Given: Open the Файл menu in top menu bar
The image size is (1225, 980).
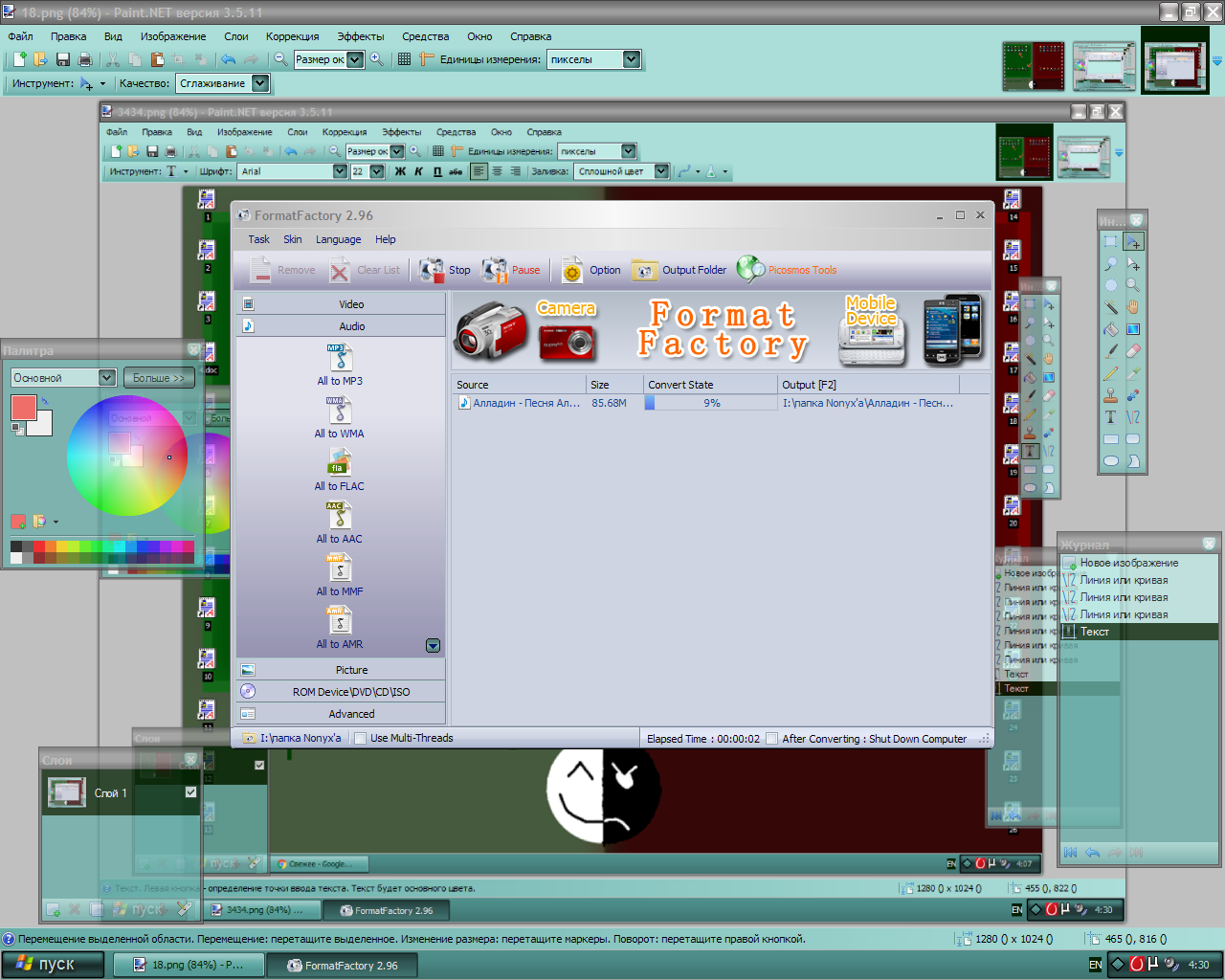Looking at the screenshot, I should [20, 36].
